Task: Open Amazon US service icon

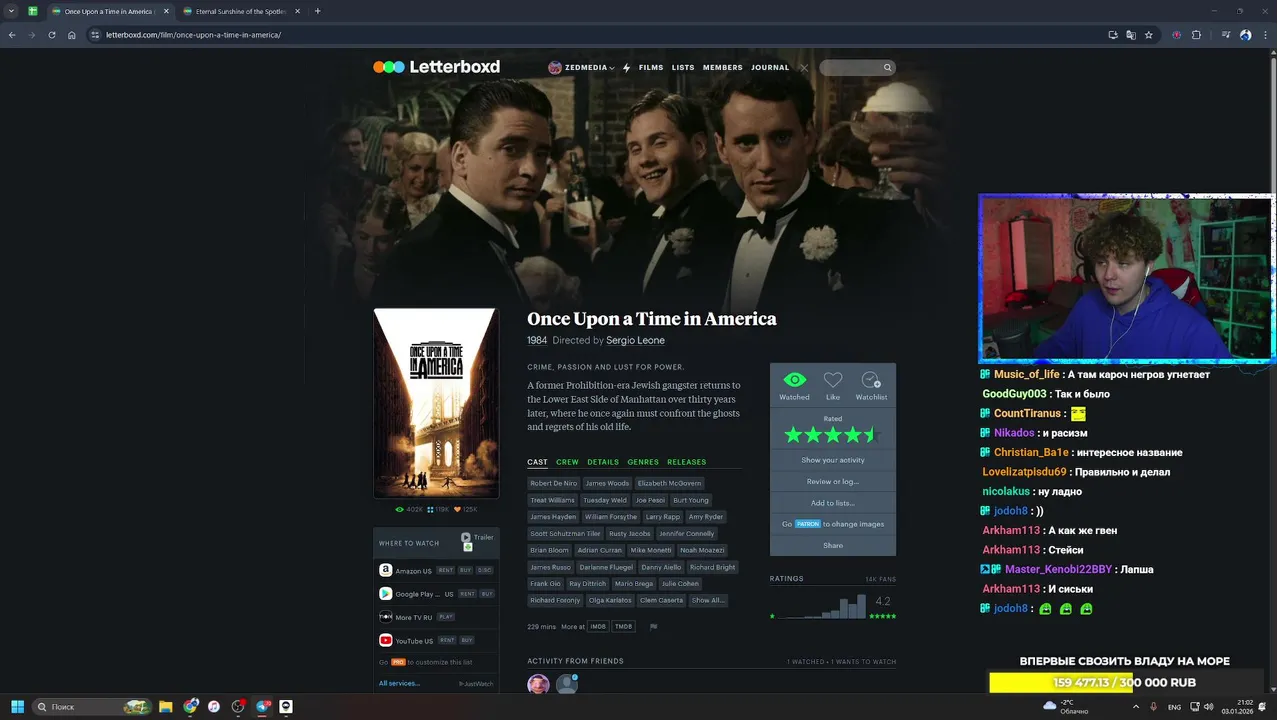Action: [385, 570]
